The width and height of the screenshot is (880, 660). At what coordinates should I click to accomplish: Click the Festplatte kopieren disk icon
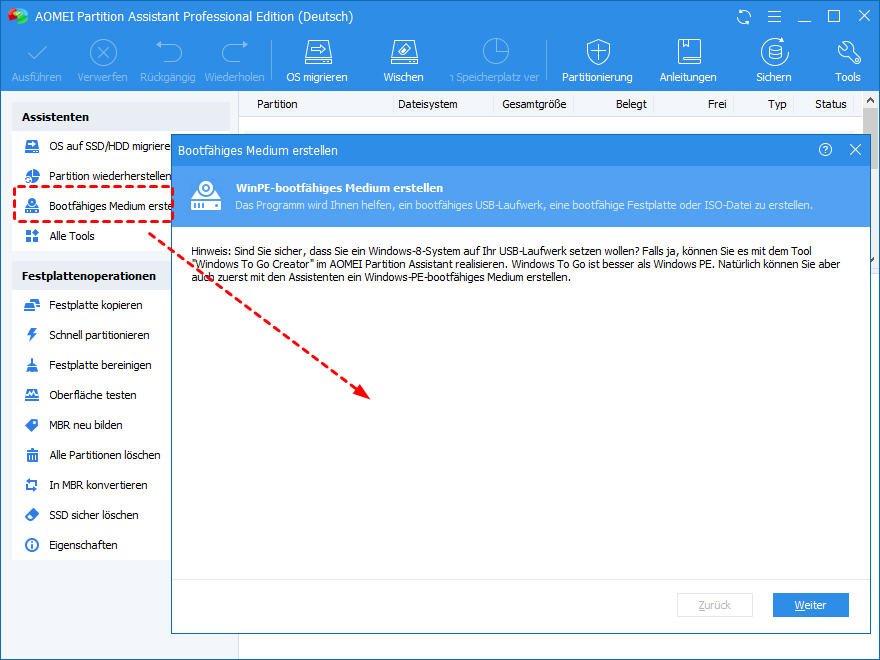[32, 305]
